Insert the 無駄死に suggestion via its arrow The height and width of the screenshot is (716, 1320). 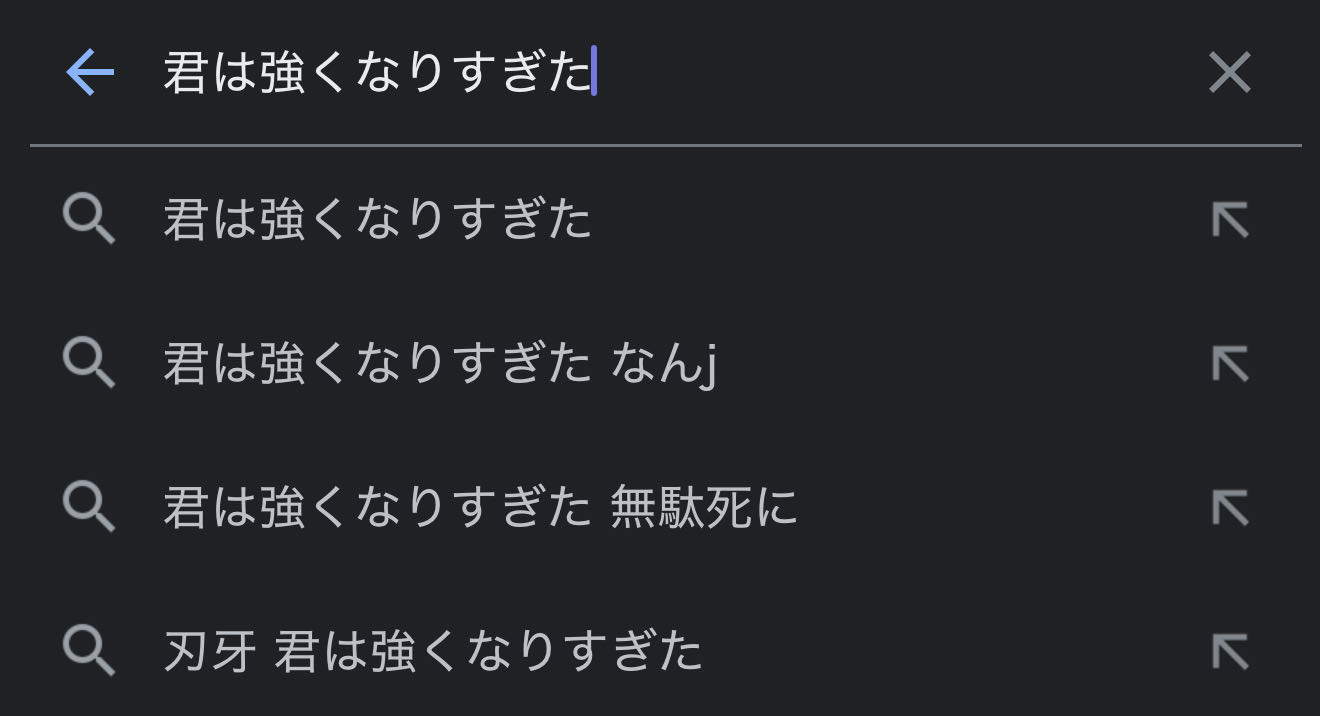coord(1230,508)
